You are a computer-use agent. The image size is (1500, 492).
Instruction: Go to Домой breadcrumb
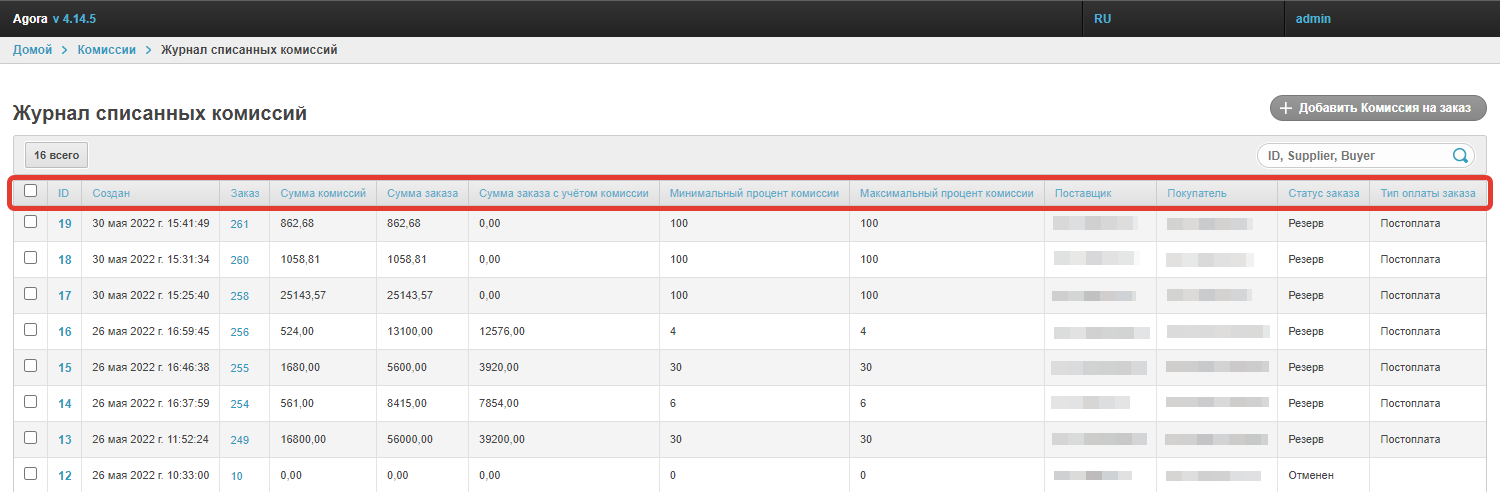pos(32,50)
